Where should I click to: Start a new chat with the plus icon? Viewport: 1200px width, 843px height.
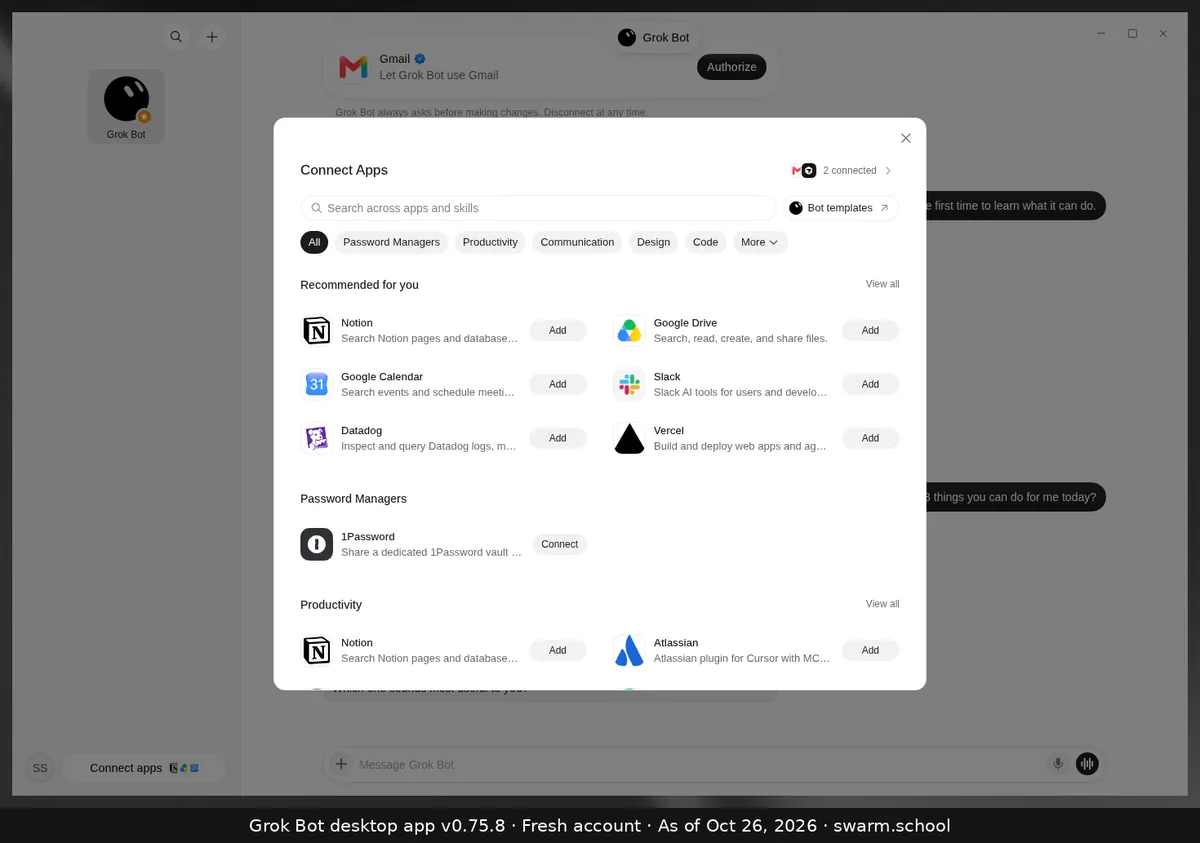[x=212, y=37]
